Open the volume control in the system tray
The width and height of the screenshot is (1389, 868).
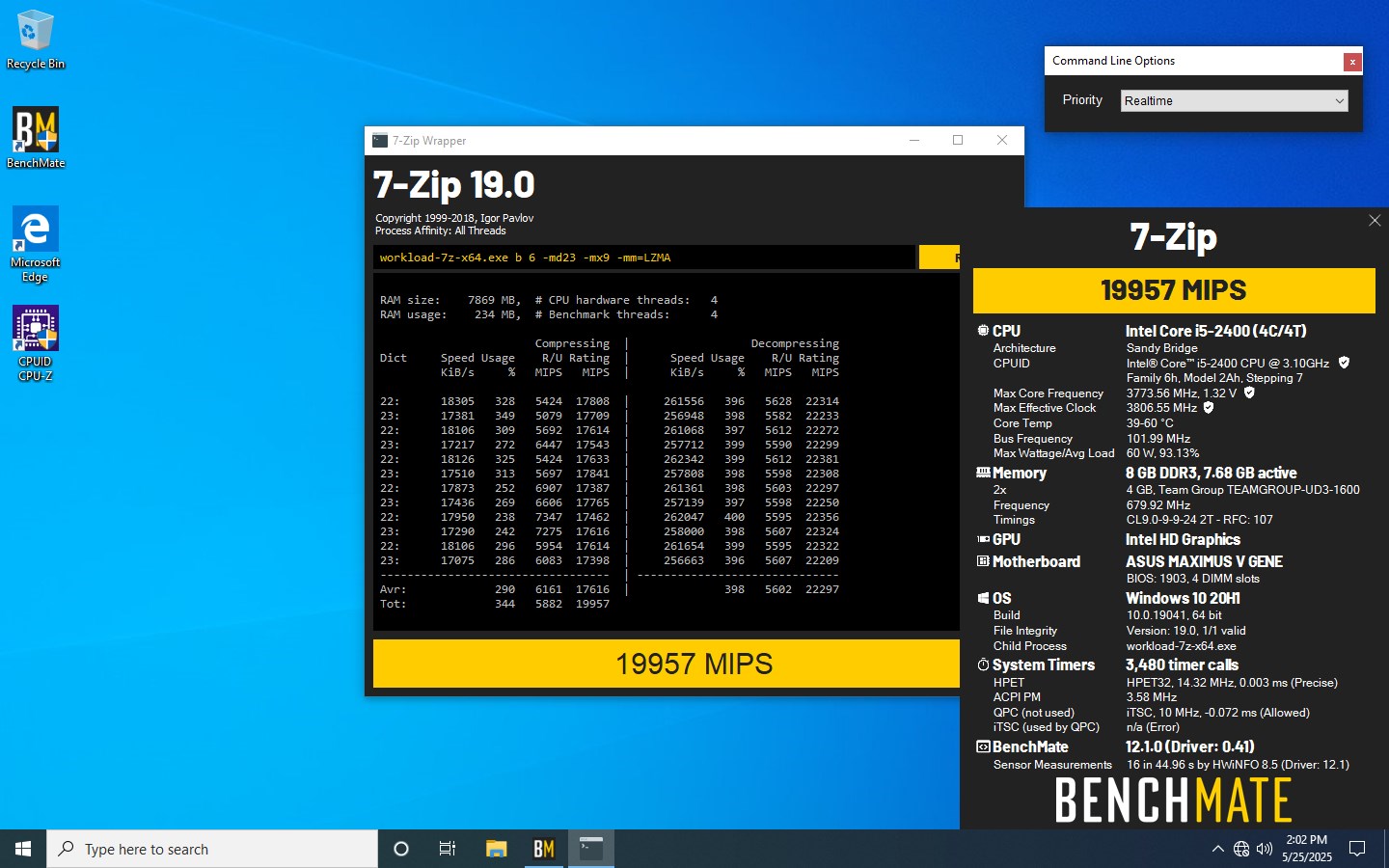pos(1265,849)
